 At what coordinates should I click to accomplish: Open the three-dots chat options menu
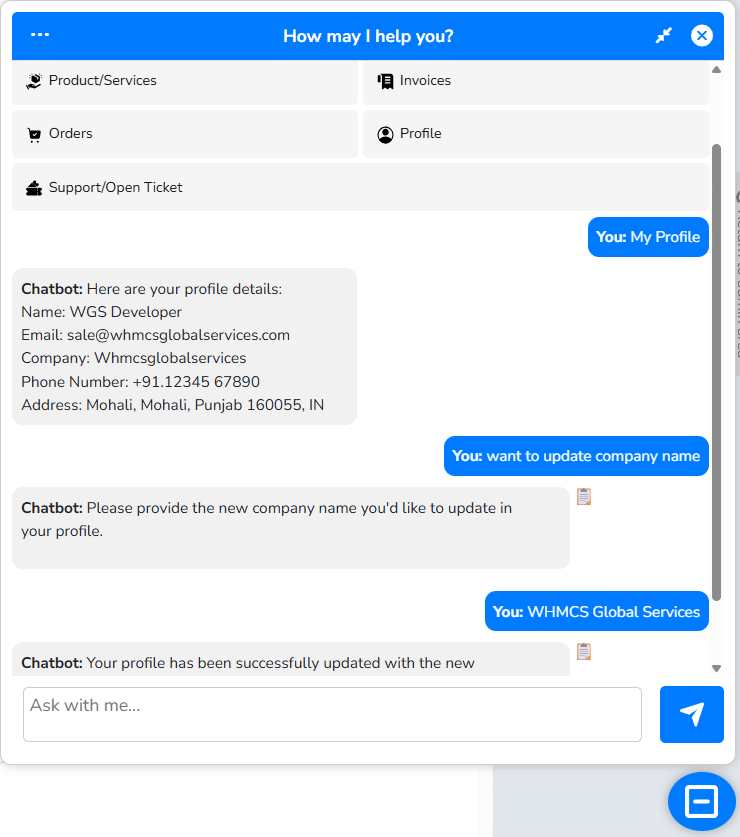point(40,35)
